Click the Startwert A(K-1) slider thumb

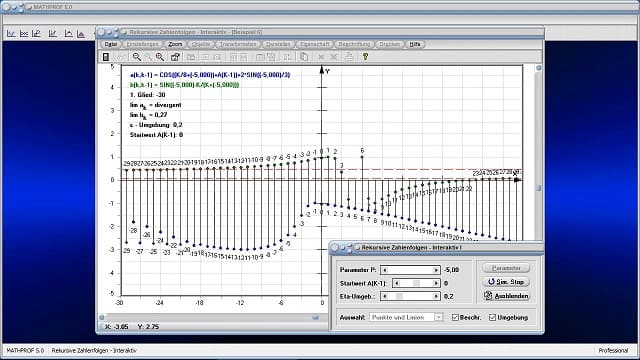(416, 283)
